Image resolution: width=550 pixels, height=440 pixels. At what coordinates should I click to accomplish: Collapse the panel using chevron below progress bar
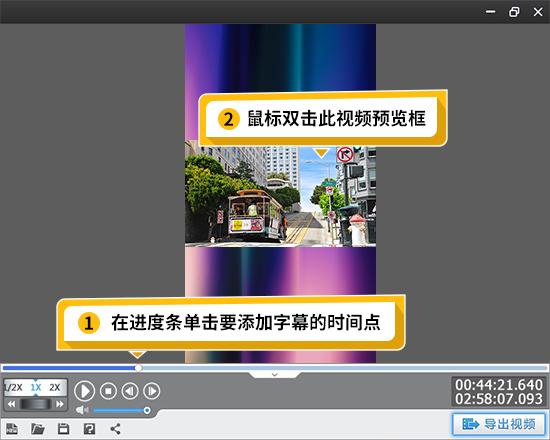click(x=275, y=375)
